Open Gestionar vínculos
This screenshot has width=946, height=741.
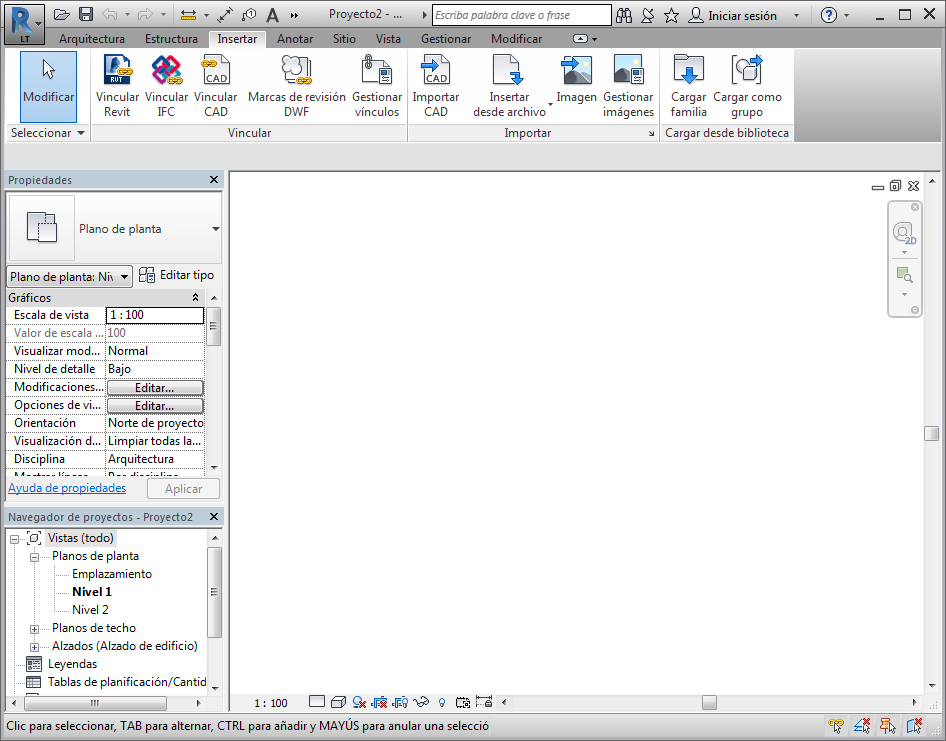coord(377,86)
